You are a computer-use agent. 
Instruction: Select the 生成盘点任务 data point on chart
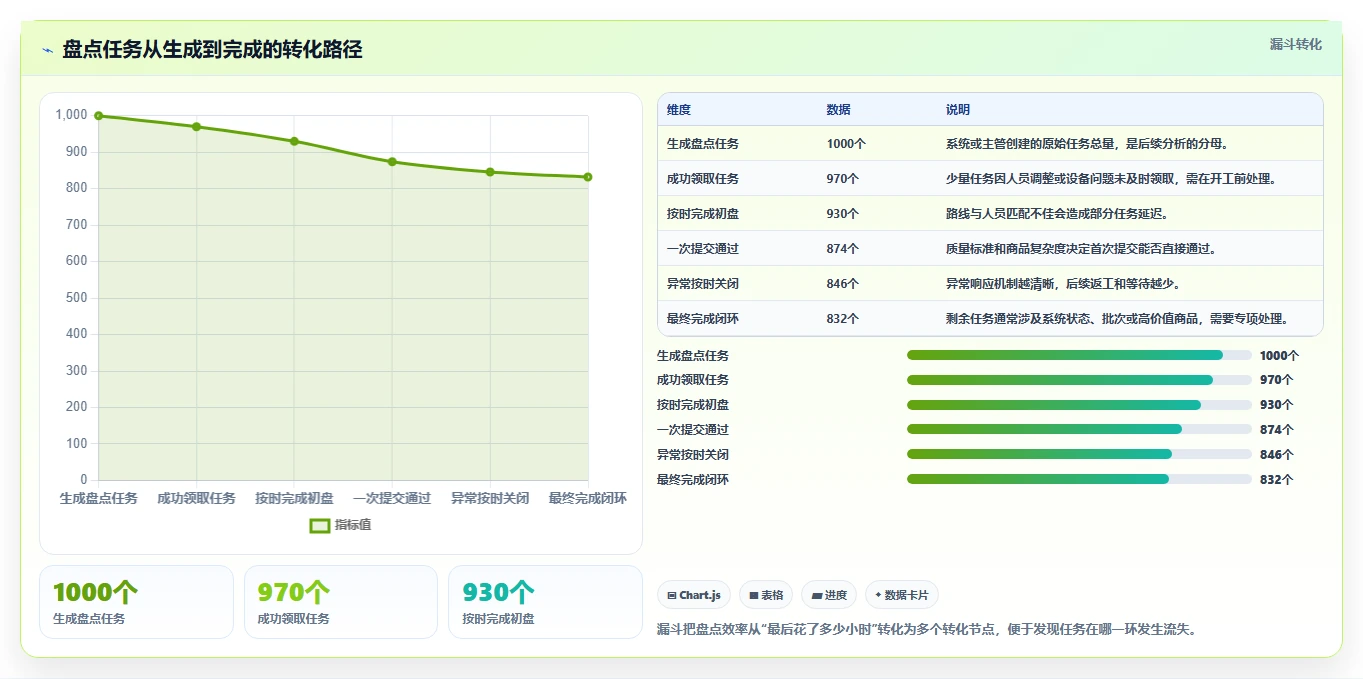point(98,116)
